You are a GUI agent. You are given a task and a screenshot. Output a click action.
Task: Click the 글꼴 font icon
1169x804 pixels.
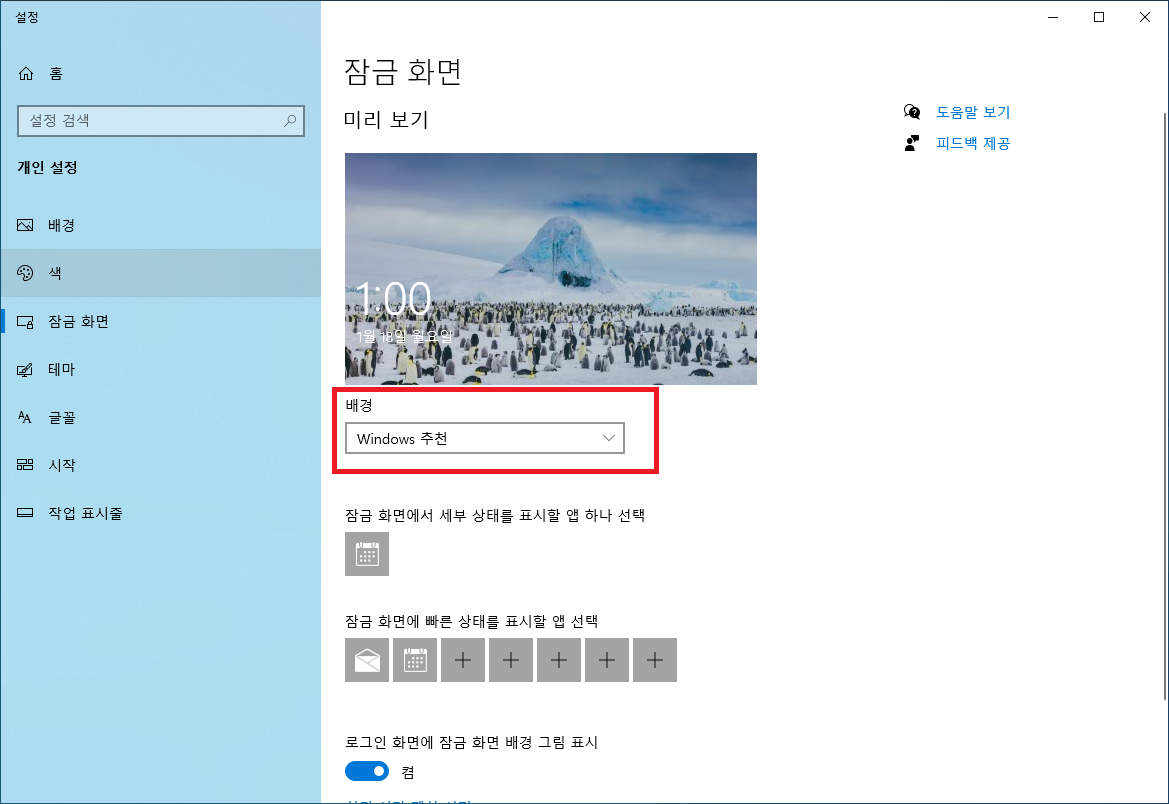25,418
